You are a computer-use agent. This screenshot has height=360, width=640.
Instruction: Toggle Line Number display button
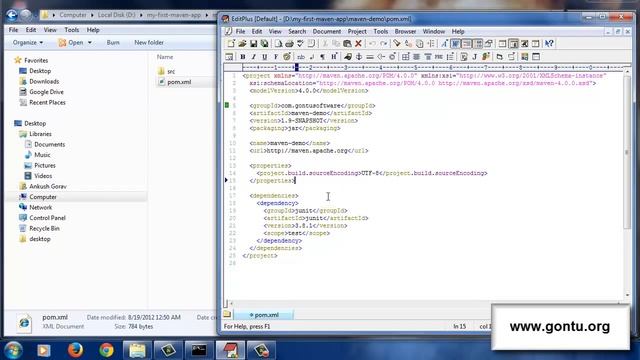tap(467, 44)
